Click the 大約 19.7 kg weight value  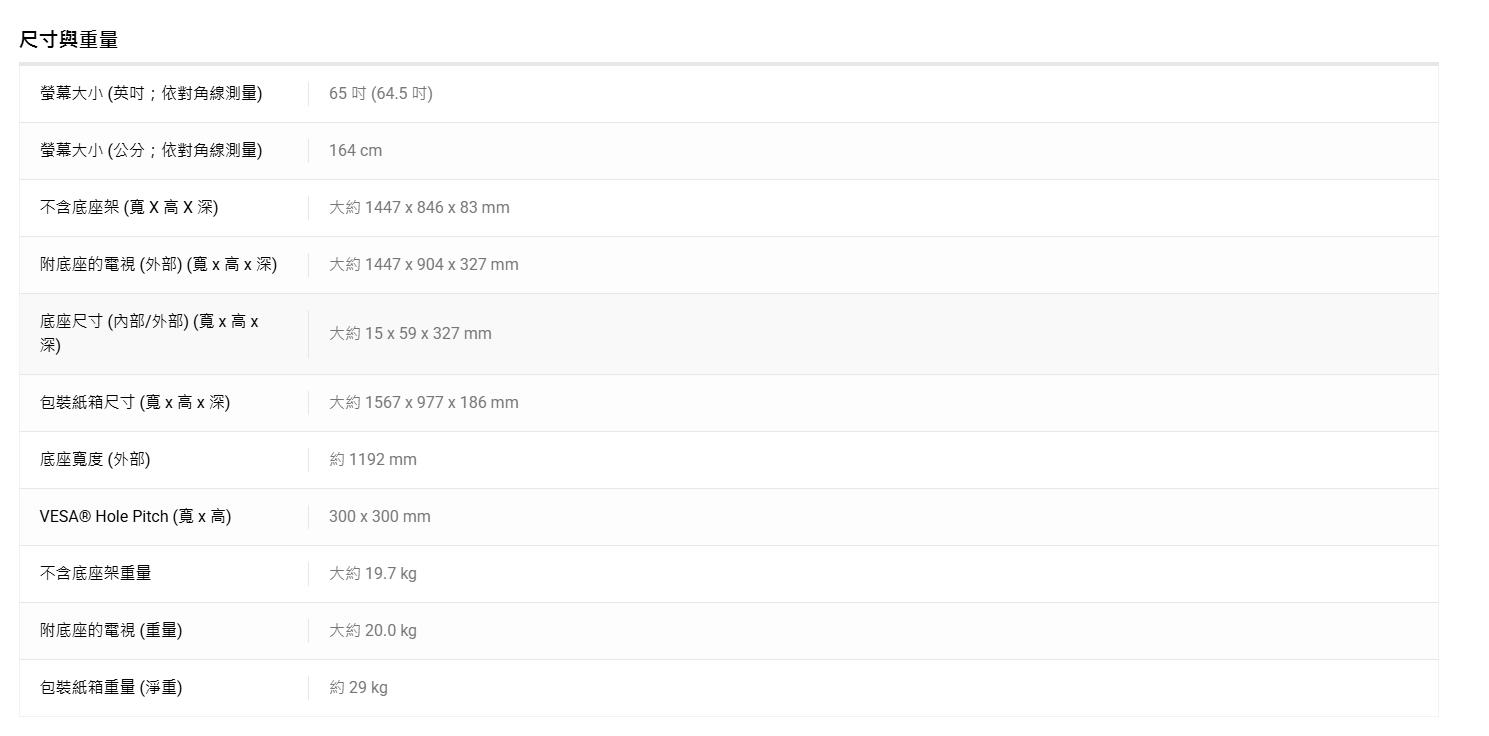(x=373, y=573)
